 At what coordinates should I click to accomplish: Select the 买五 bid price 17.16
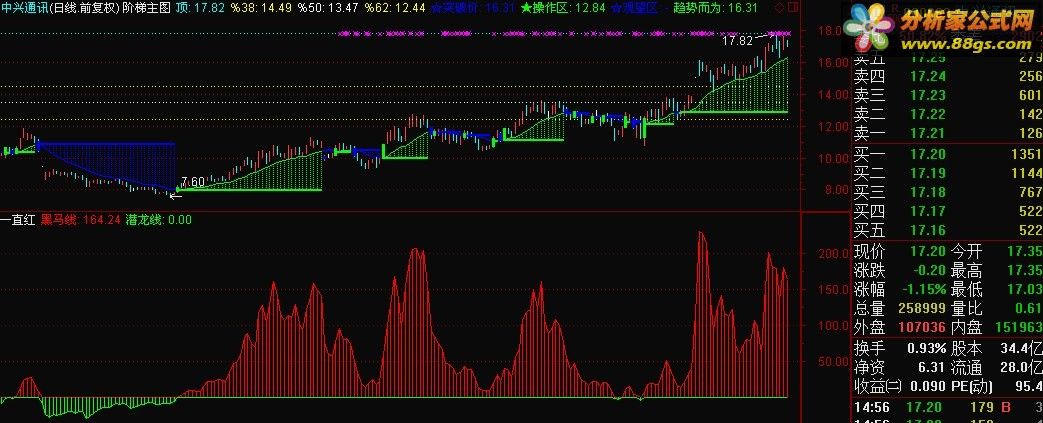point(927,231)
